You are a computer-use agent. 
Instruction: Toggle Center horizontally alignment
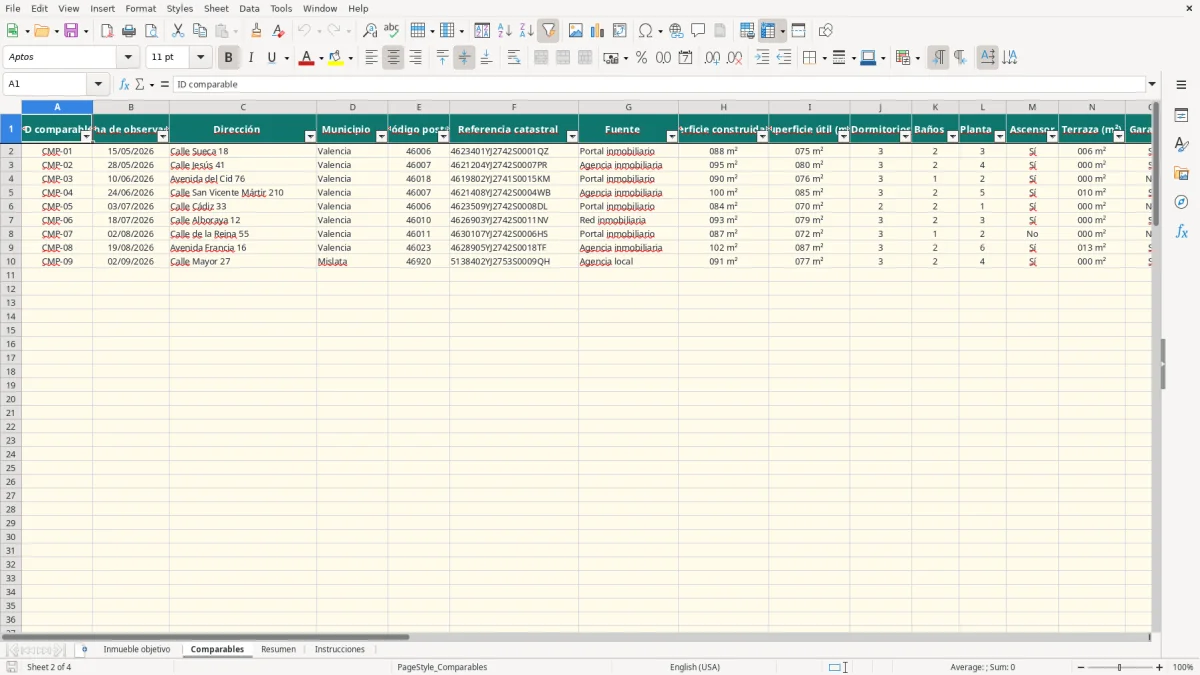click(393, 58)
